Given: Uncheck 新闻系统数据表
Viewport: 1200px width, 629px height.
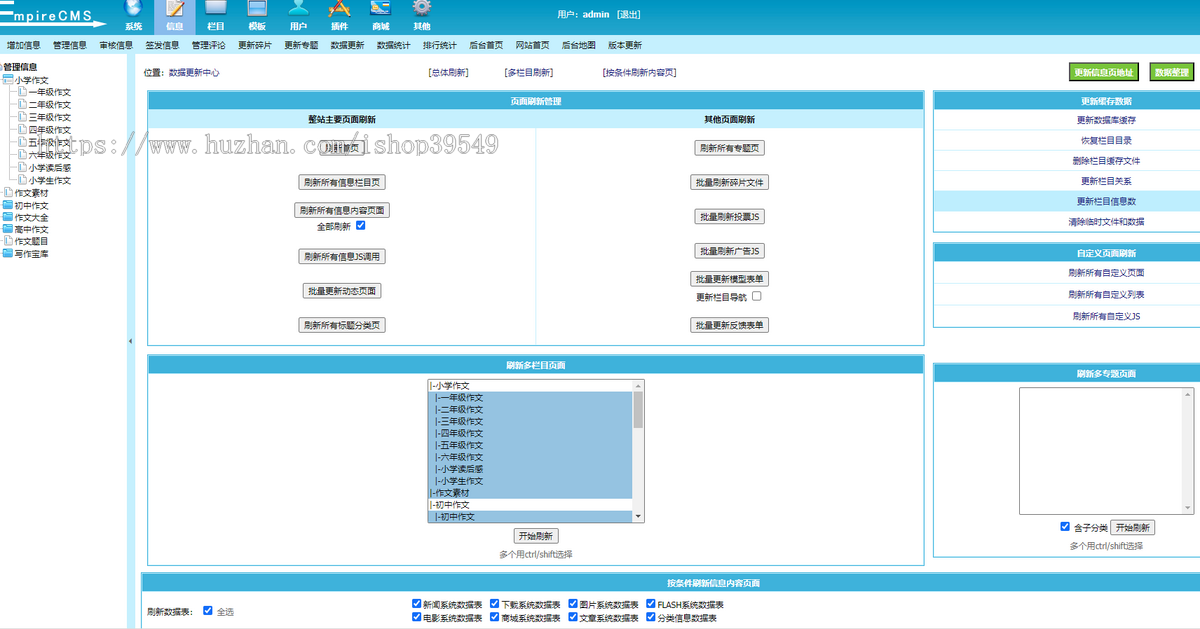Looking at the screenshot, I should pyautogui.click(x=416, y=604).
